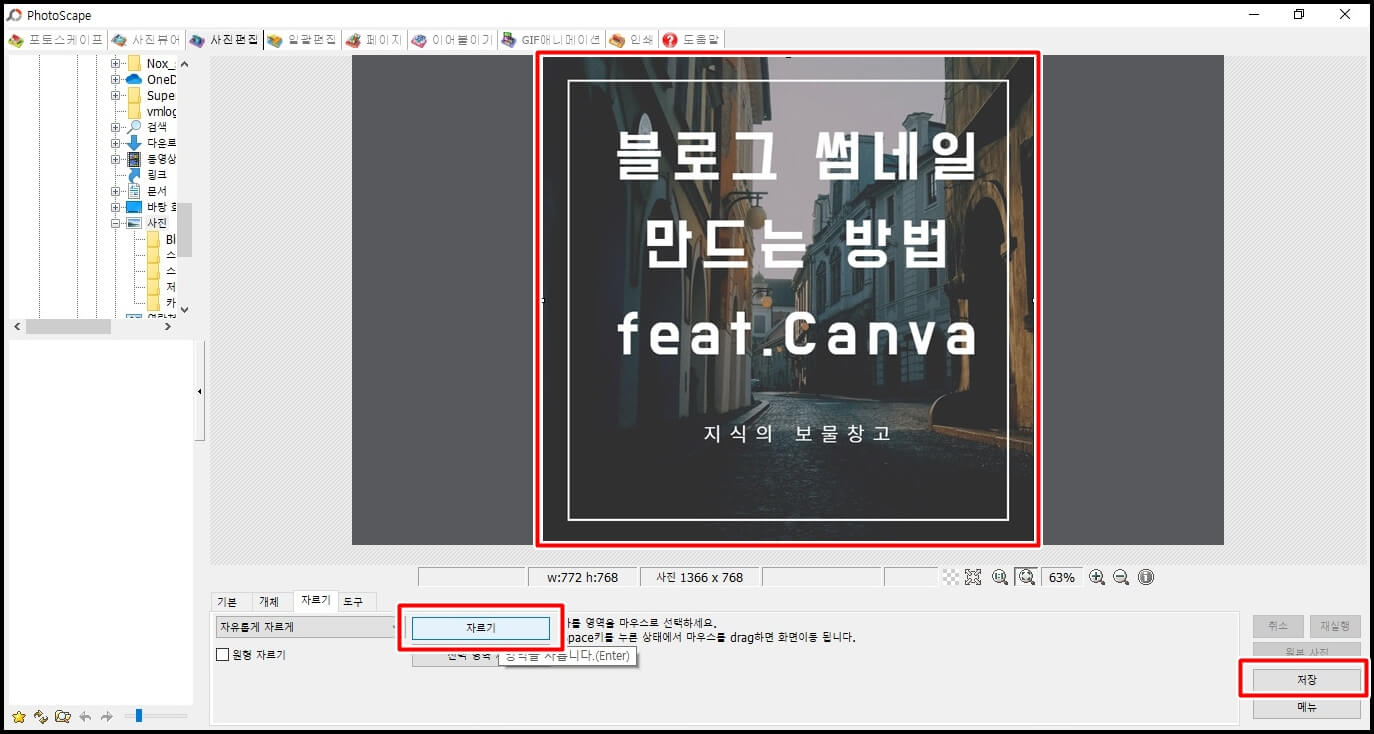Toggle the checkerboard transparency background icon
This screenshot has height=734, width=1374.
tap(950, 577)
